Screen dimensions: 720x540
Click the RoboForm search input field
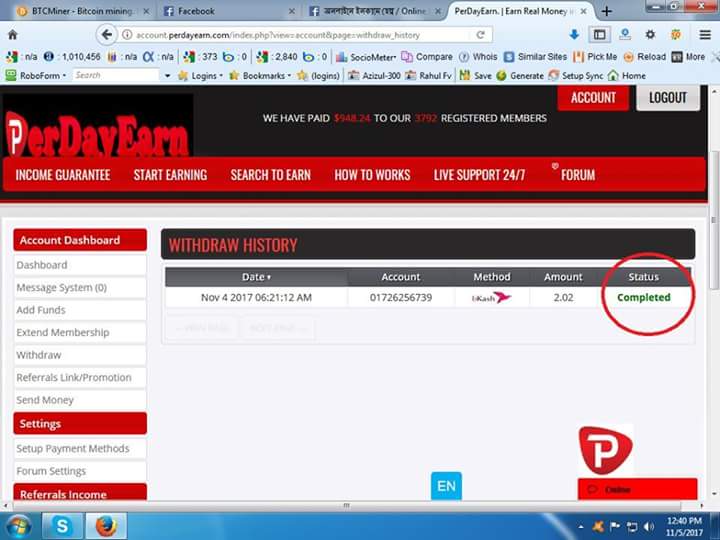point(115,75)
